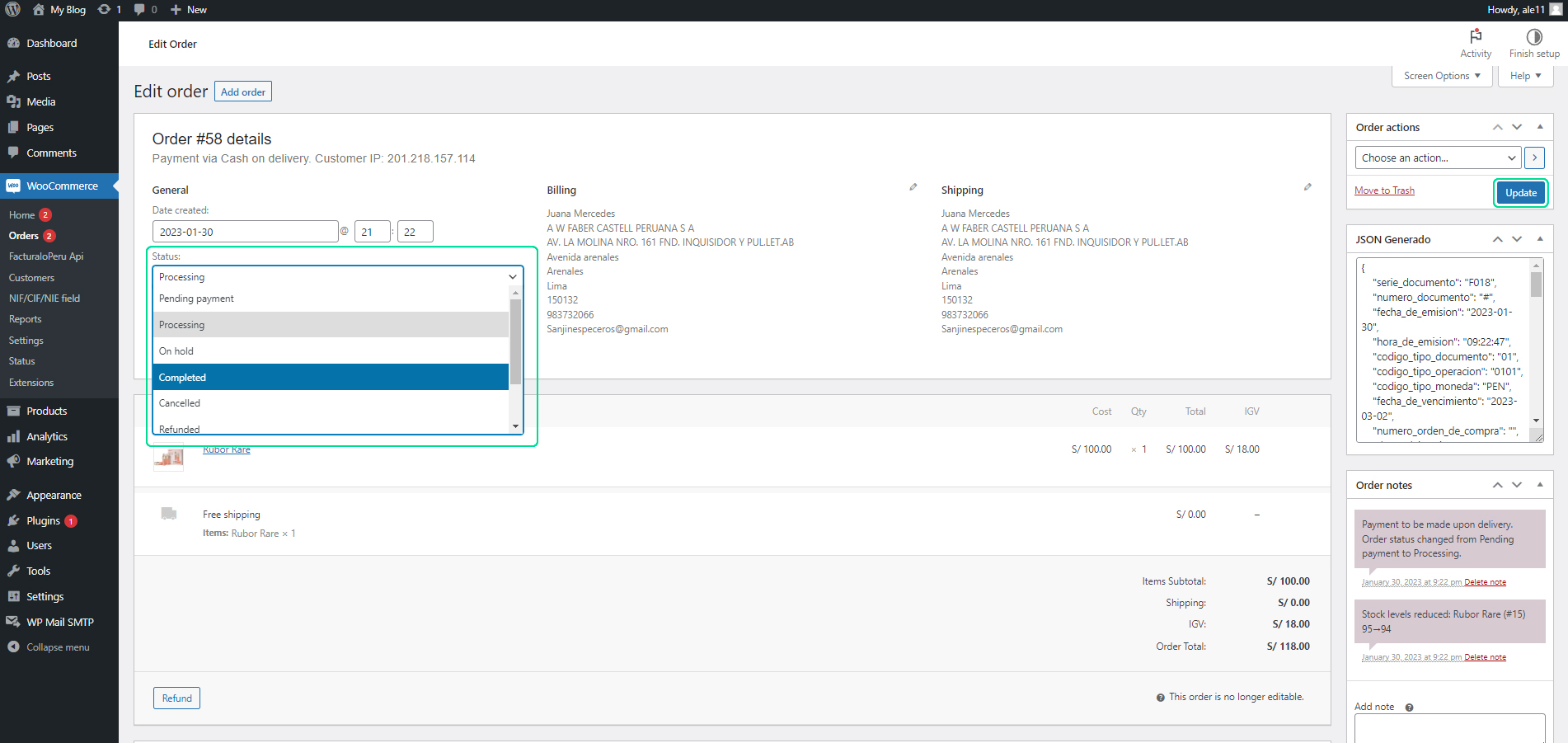Edit billing address with pencil icon
Viewport: 1568px width, 743px height.
913,187
